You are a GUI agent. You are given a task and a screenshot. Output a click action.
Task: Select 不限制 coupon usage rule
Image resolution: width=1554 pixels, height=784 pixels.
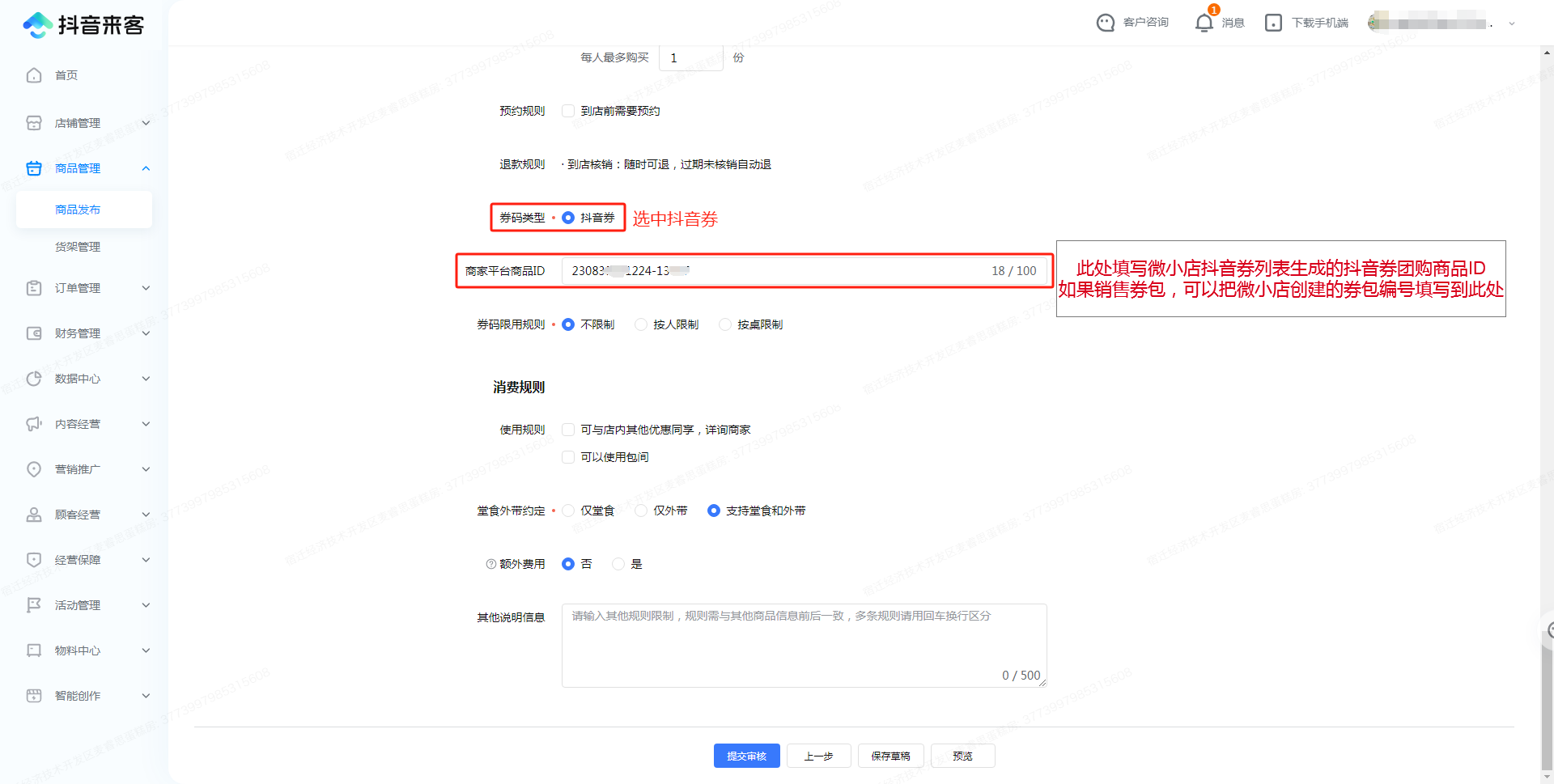[x=568, y=324]
